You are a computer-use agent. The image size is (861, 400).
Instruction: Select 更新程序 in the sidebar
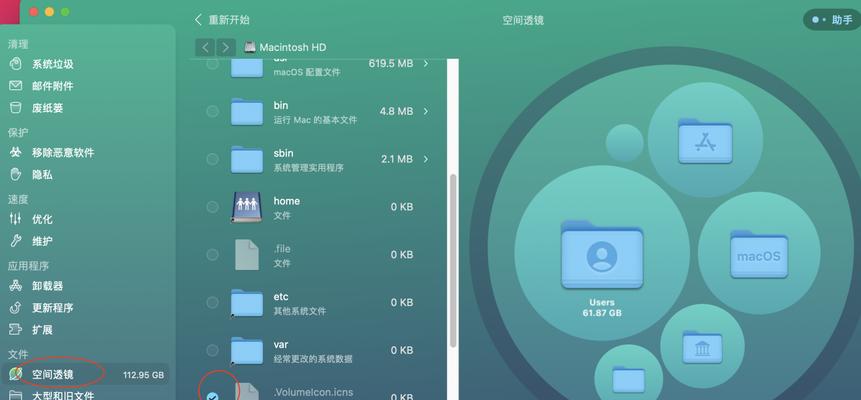(53, 308)
